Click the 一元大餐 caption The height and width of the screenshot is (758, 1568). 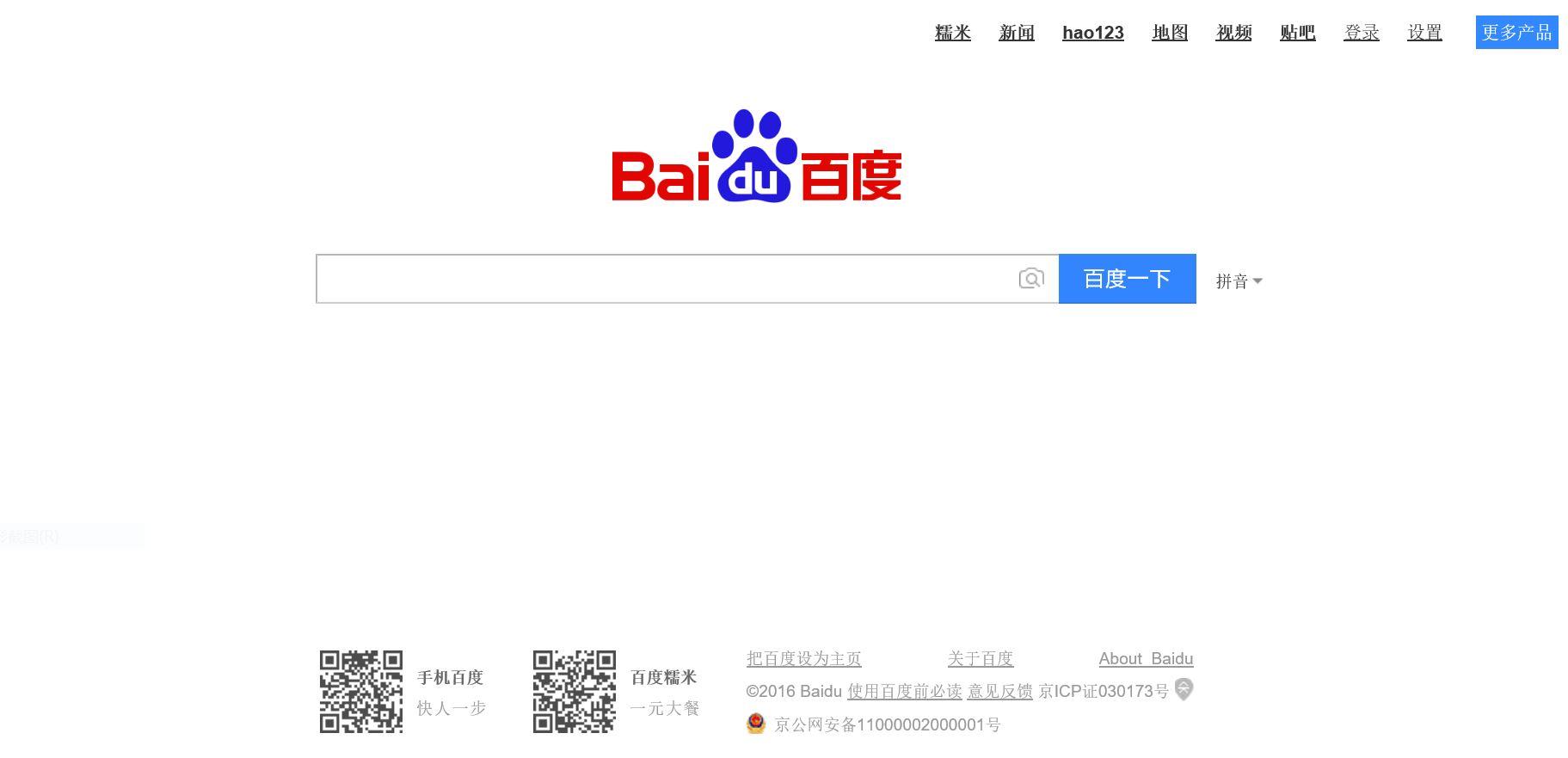[665, 708]
